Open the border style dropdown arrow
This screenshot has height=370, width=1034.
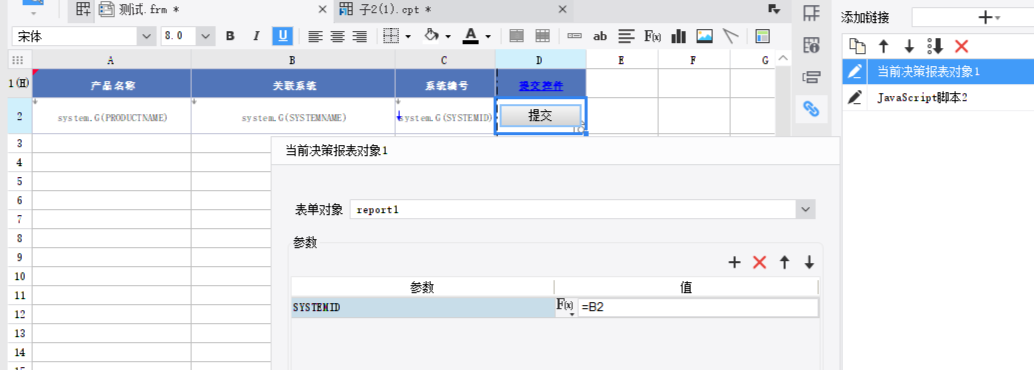point(408,37)
